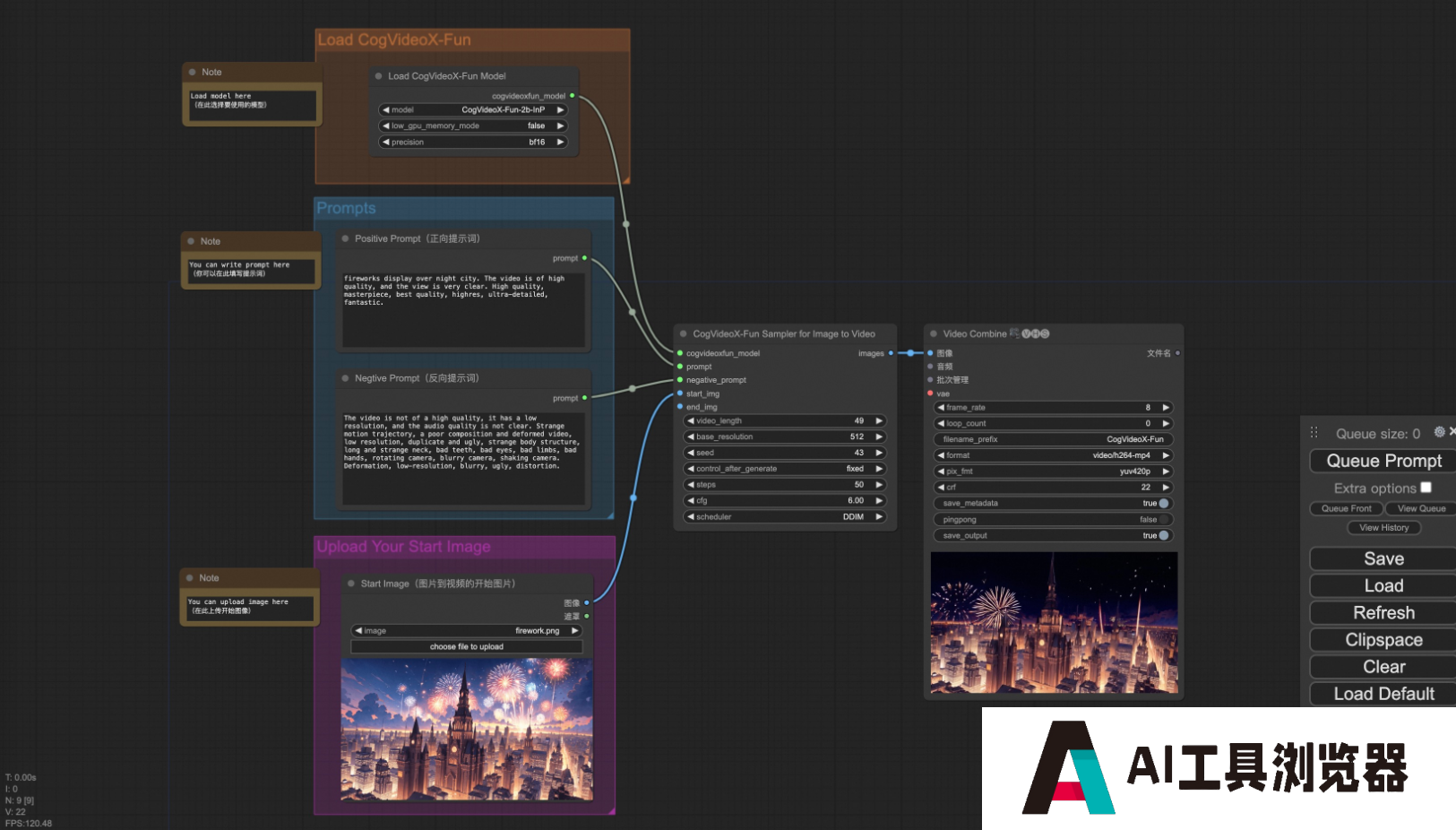Collapse the Note node beside Upload Your Start Image
Viewport: 1456px width, 830px height.
click(x=190, y=578)
